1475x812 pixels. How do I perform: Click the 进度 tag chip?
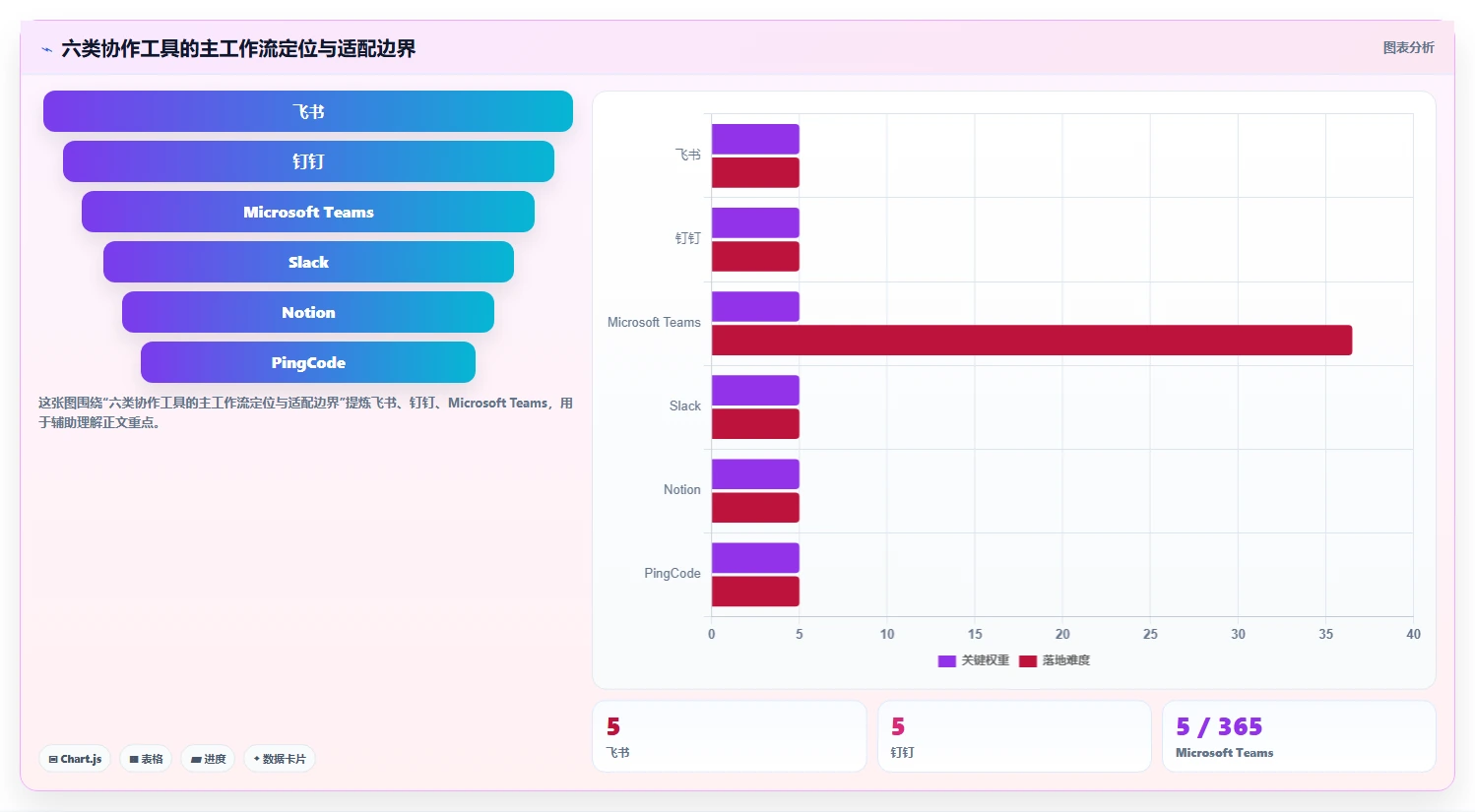(x=208, y=759)
